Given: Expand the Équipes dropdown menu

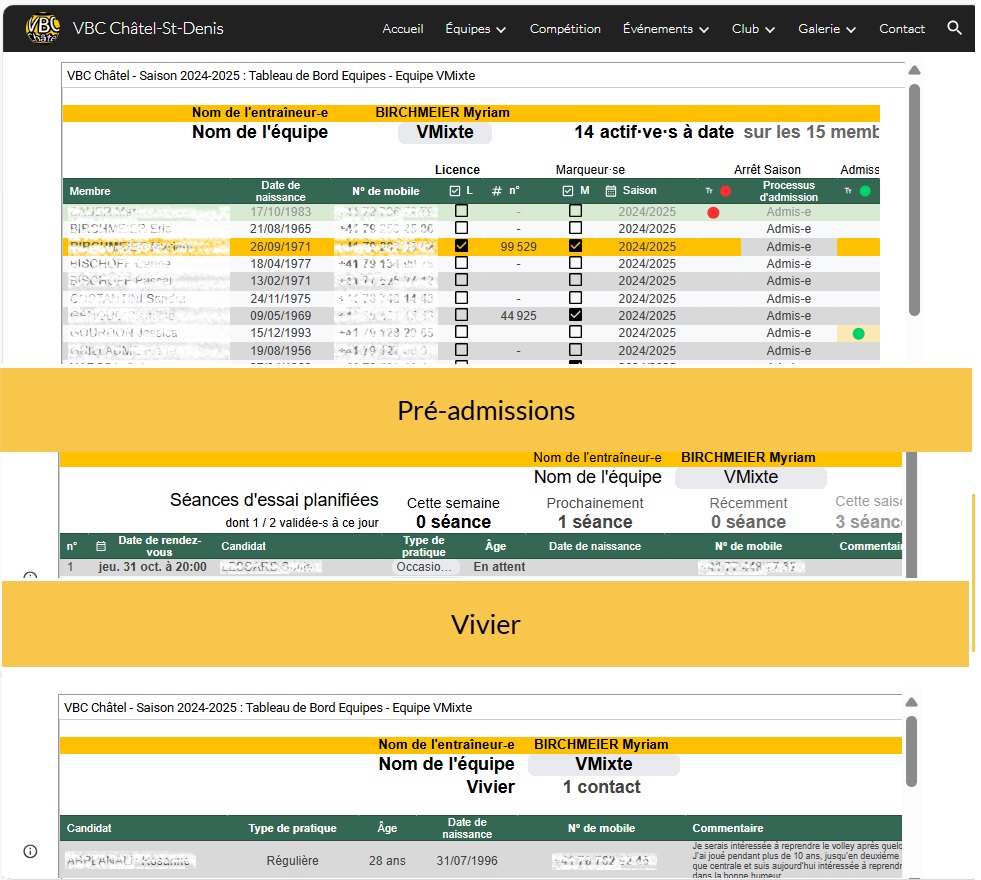Looking at the screenshot, I should [475, 29].
